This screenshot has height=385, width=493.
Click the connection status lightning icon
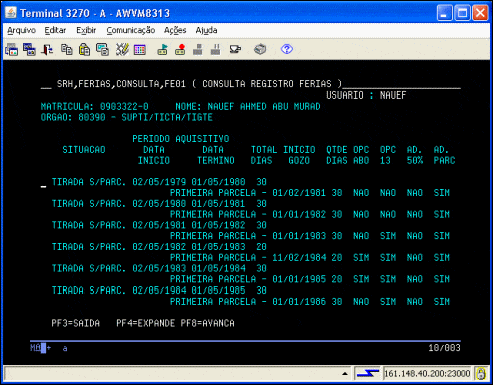pos(368,373)
